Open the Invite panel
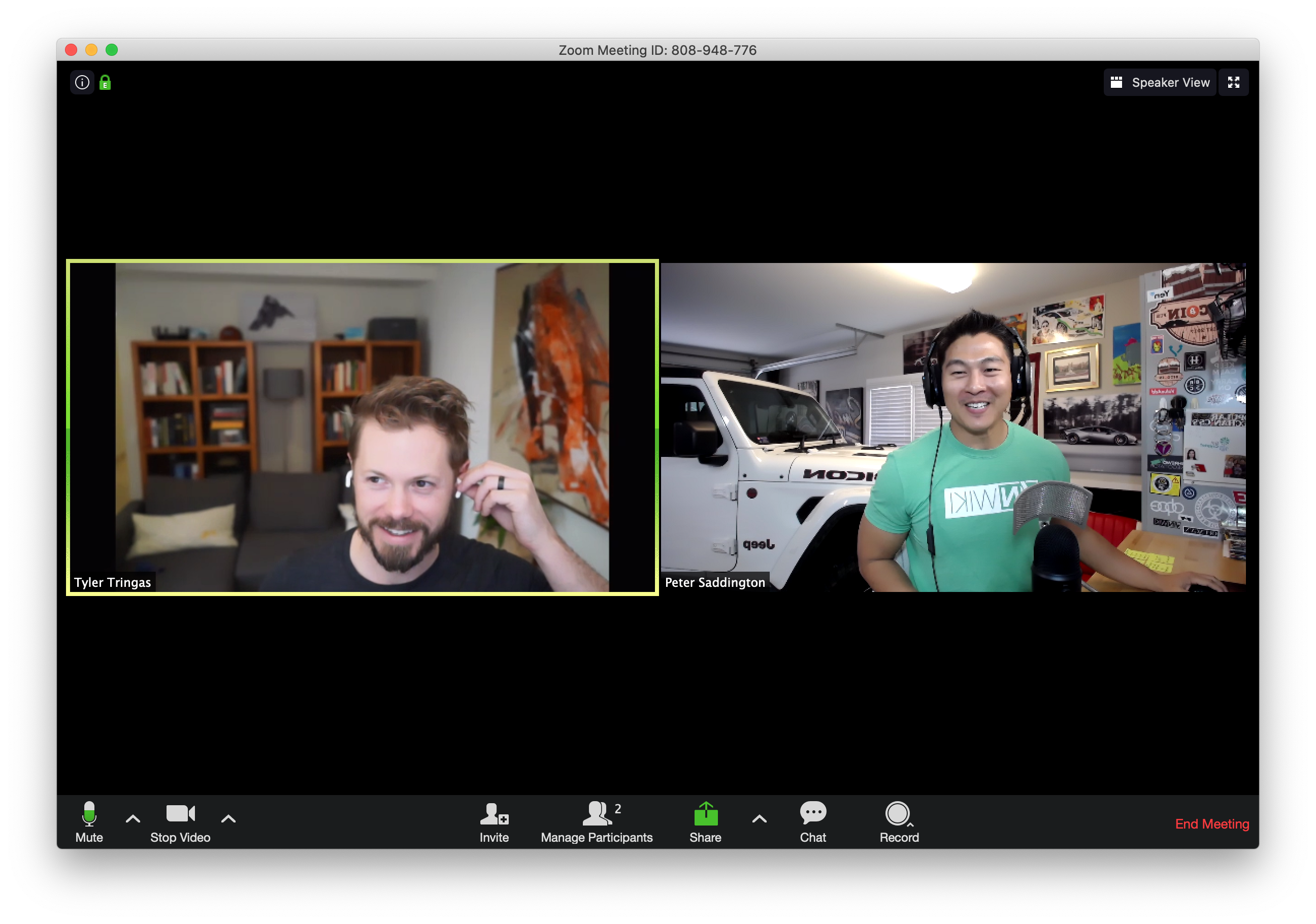Image resolution: width=1316 pixels, height=924 pixels. click(x=494, y=822)
